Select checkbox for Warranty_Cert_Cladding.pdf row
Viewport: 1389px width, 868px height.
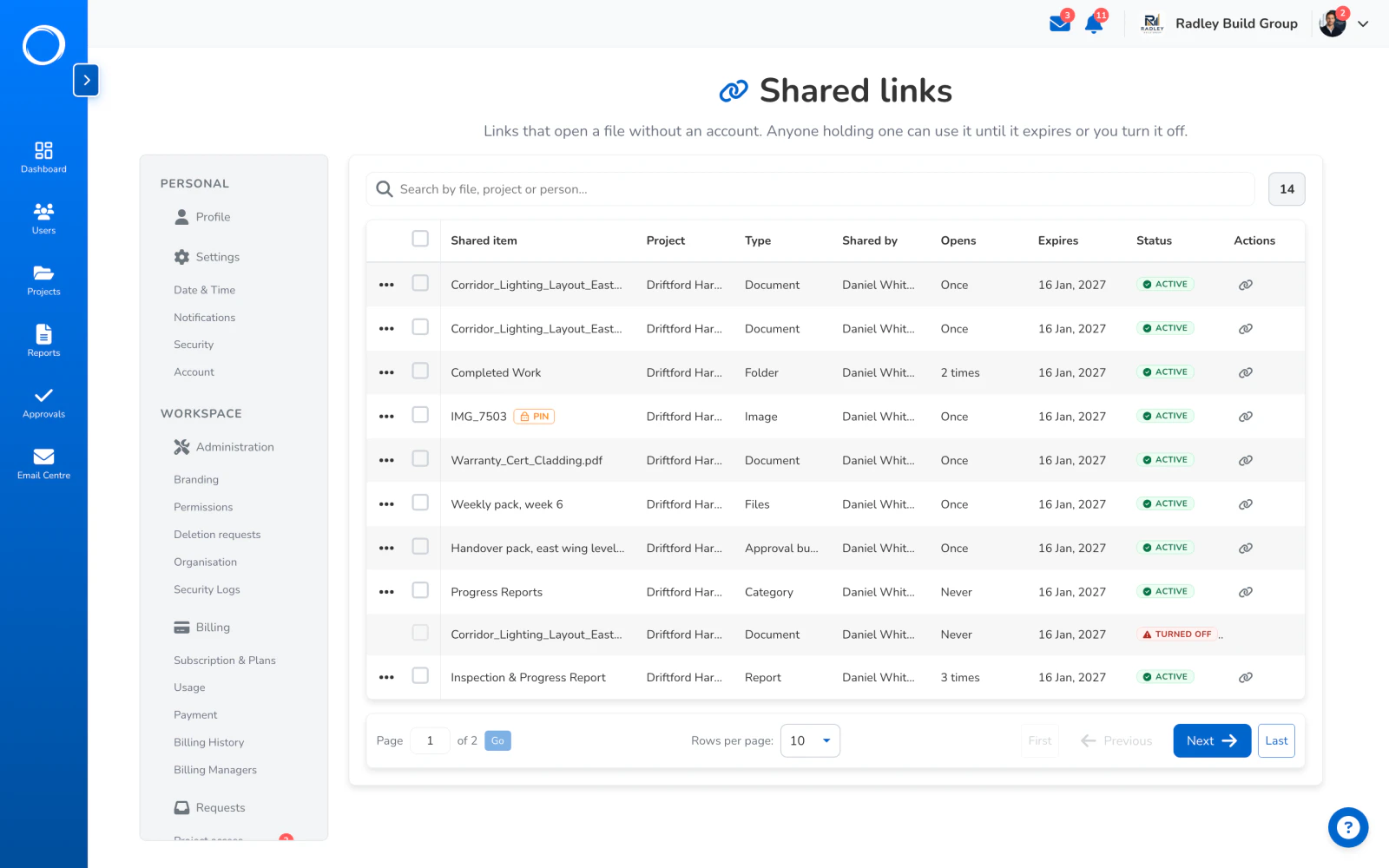pyautogui.click(x=420, y=458)
